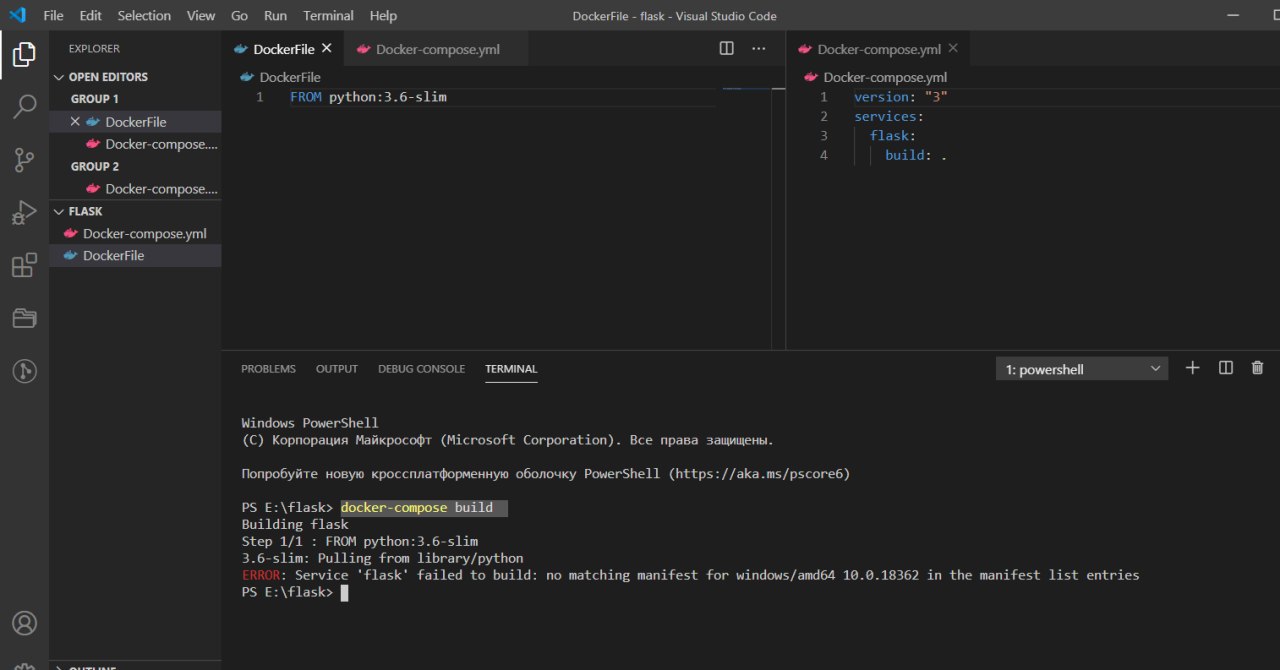Open the terminal selector dropdown '1: powershell'
1280x670 pixels.
[1082, 369]
